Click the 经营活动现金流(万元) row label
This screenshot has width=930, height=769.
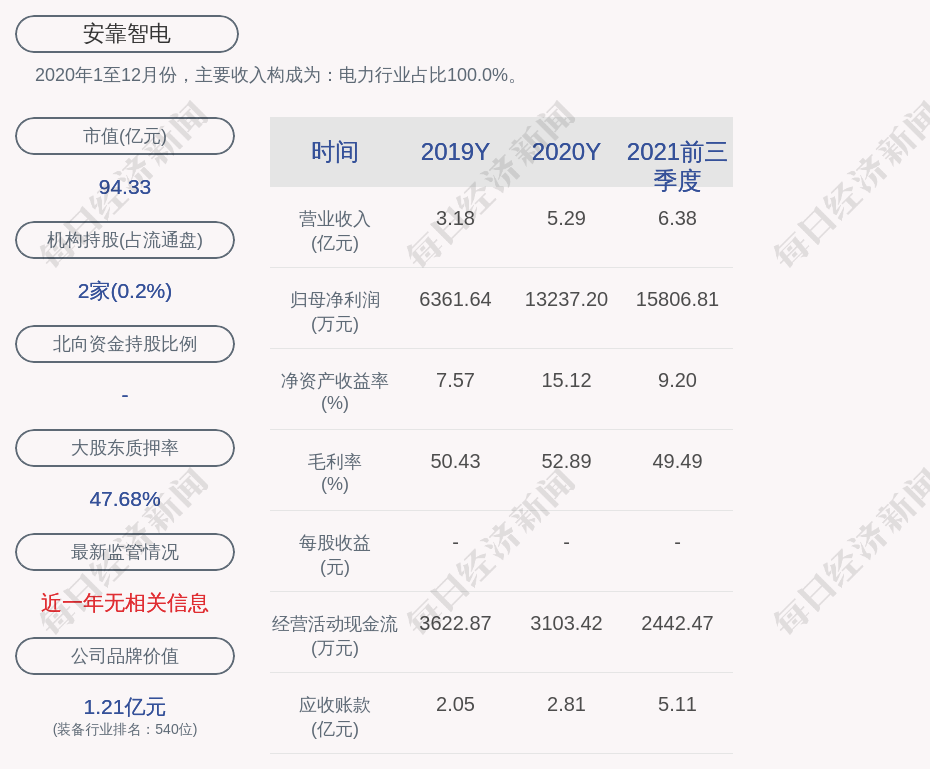pyautogui.click(x=335, y=635)
